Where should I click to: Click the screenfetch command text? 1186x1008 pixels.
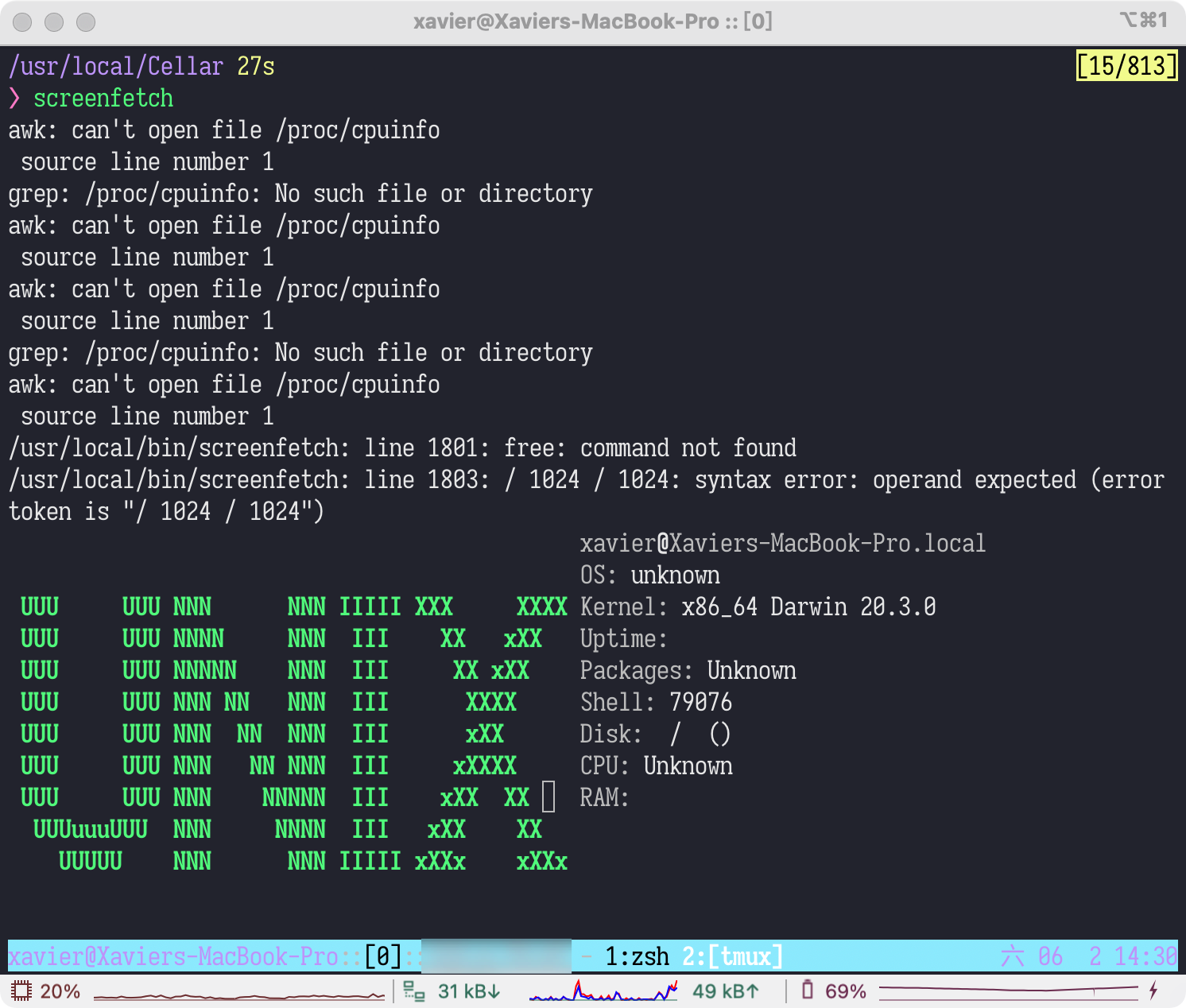coord(103,98)
